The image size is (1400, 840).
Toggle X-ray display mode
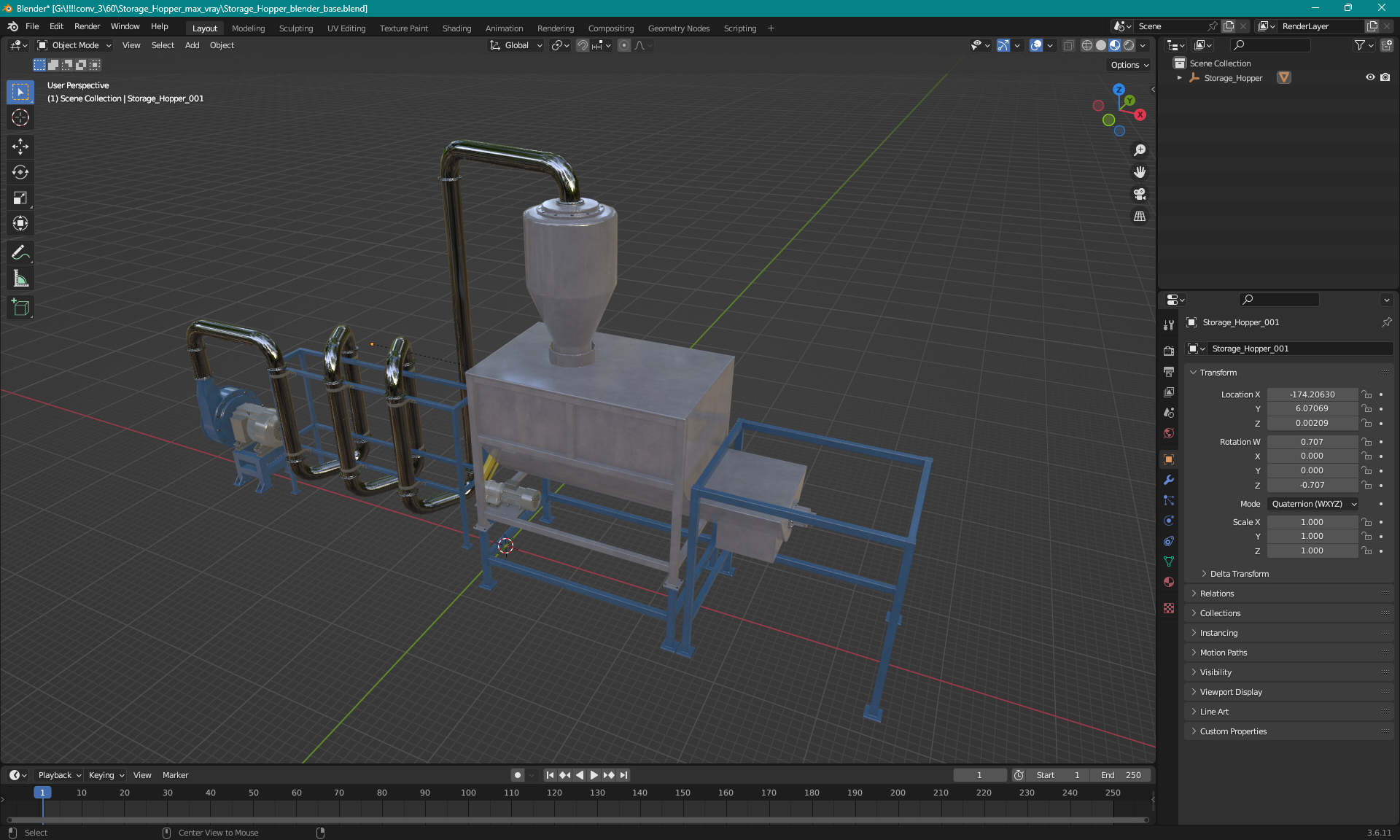(x=1068, y=45)
